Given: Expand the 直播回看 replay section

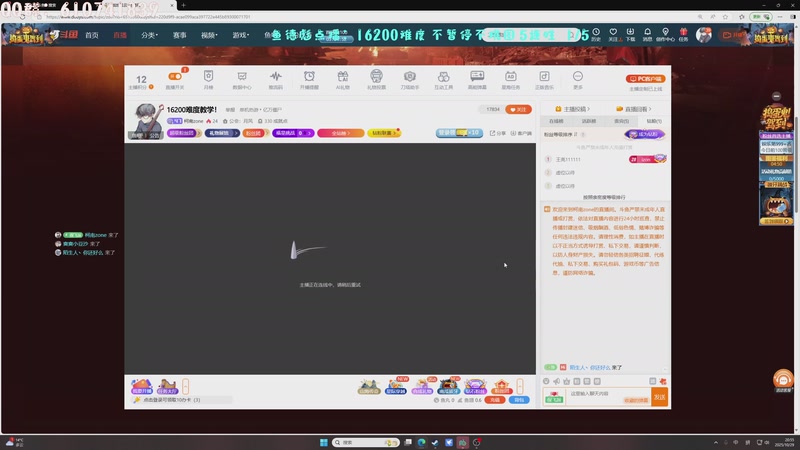Looking at the screenshot, I should pos(633,109).
